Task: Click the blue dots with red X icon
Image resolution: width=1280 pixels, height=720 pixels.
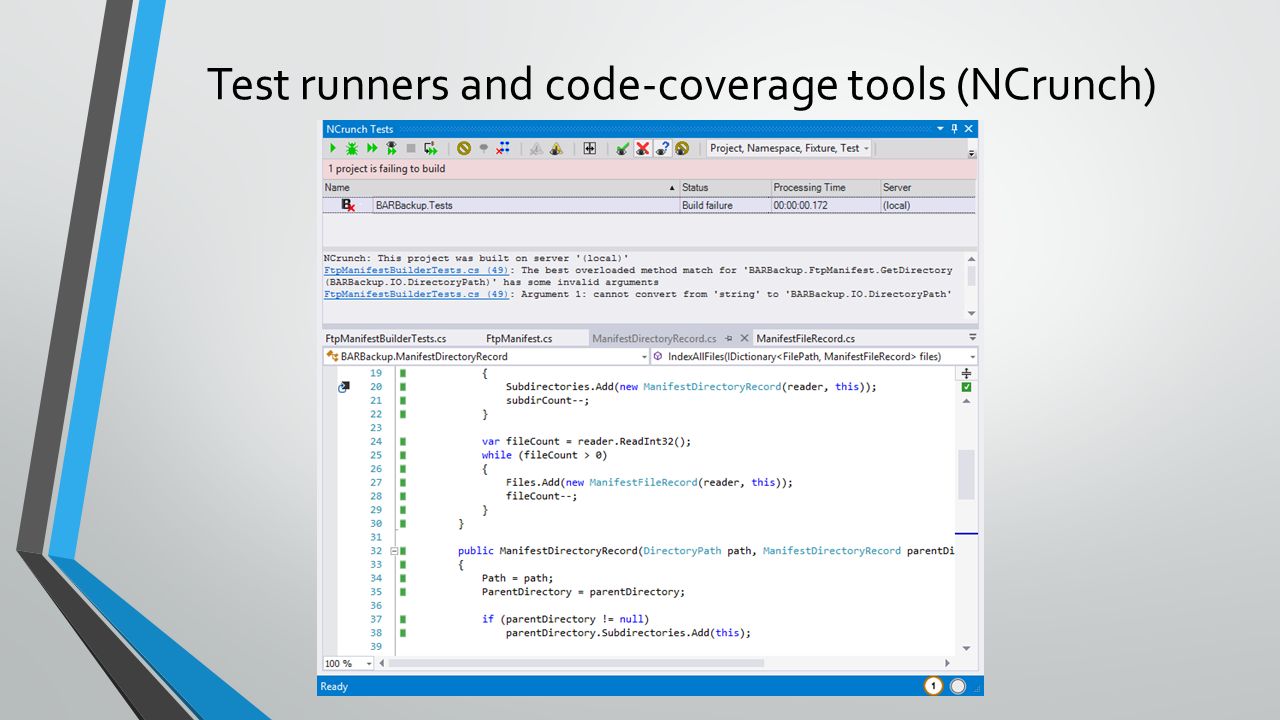Action: pos(503,148)
